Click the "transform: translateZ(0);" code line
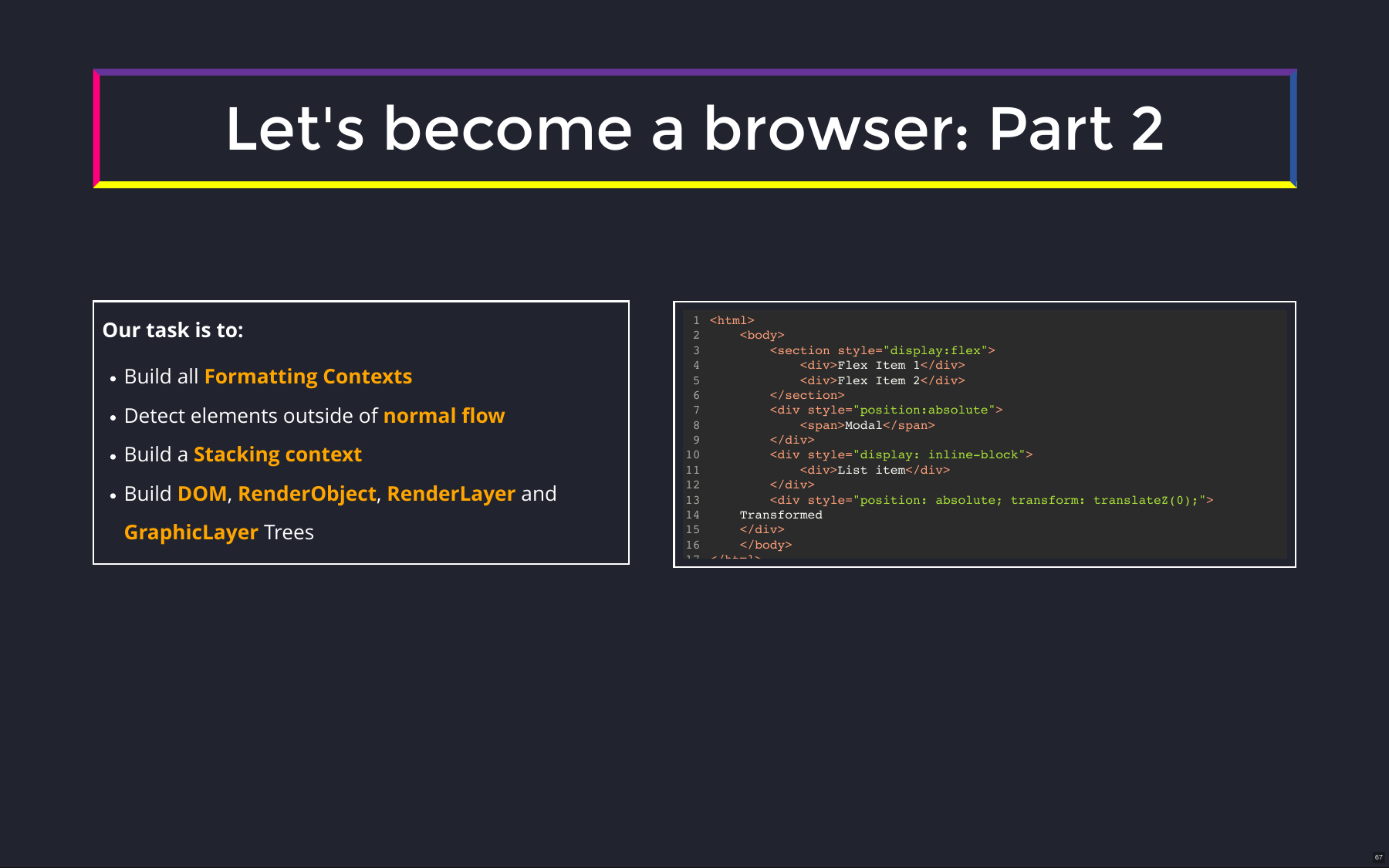Screen dimensions: 1389x868 [x=991, y=500]
